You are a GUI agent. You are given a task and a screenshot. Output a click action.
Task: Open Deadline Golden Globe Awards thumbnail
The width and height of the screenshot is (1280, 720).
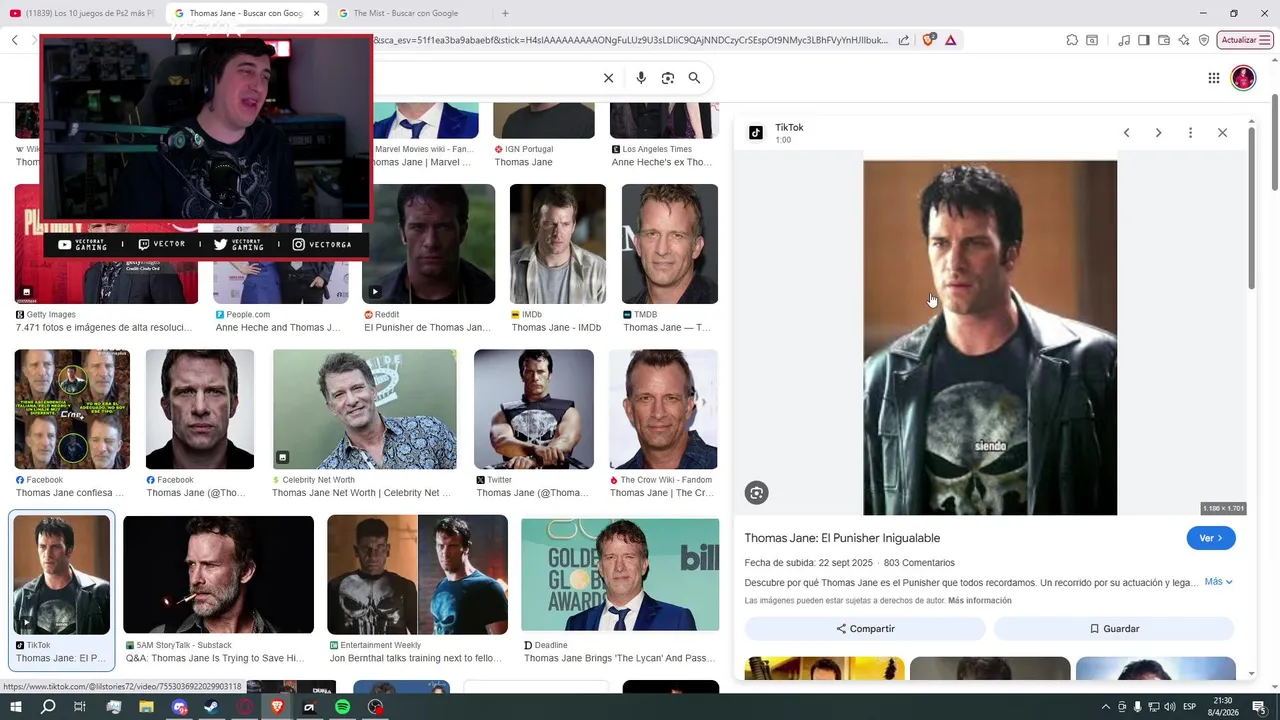point(620,575)
